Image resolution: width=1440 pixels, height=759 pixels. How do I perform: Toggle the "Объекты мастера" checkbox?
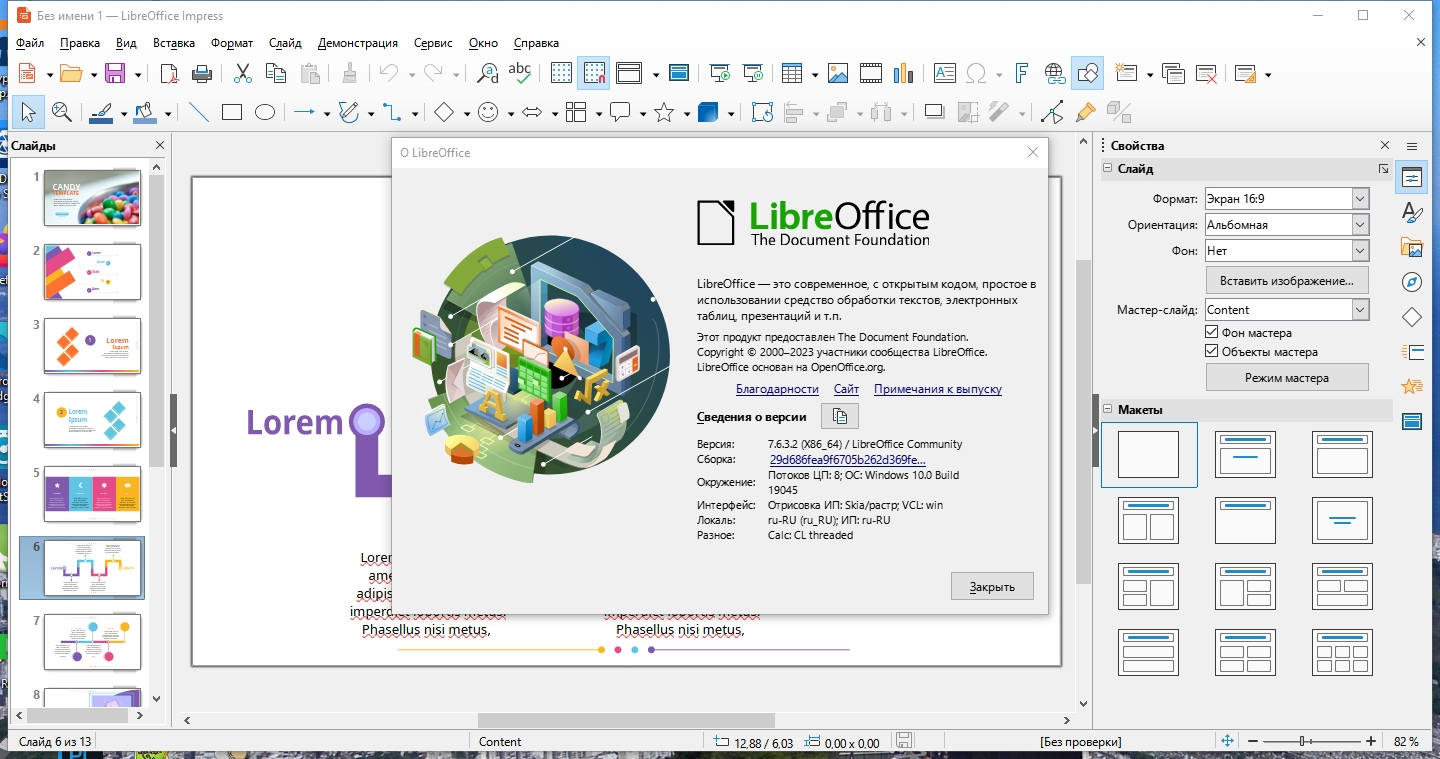[x=1212, y=352]
